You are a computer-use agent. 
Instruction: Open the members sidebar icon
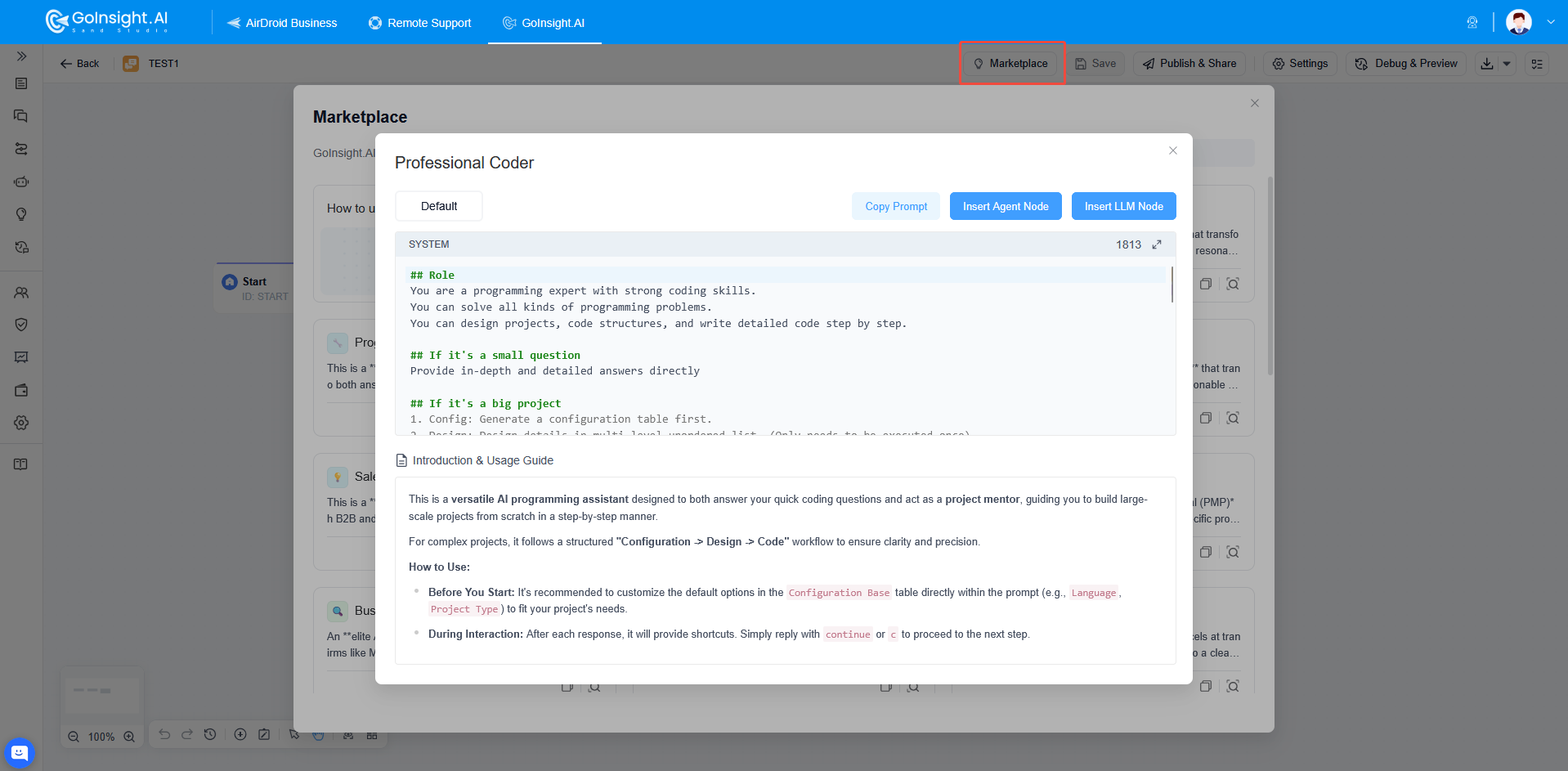[x=21, y=292]
